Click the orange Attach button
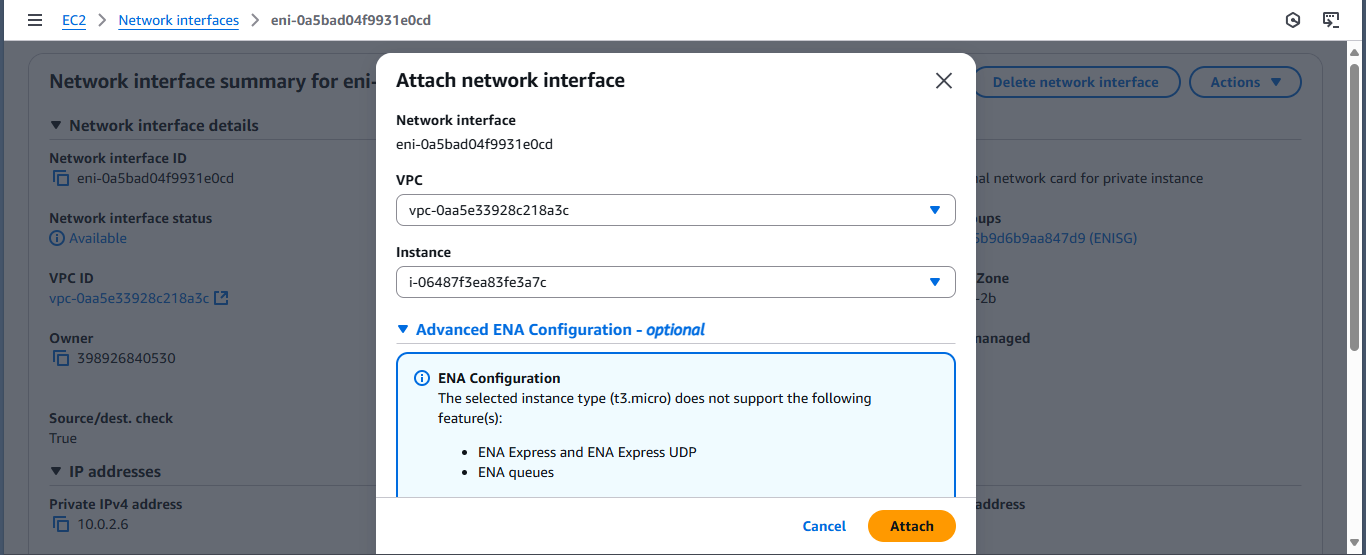This screenshot has width=1366, height=555. coord(911,526)
